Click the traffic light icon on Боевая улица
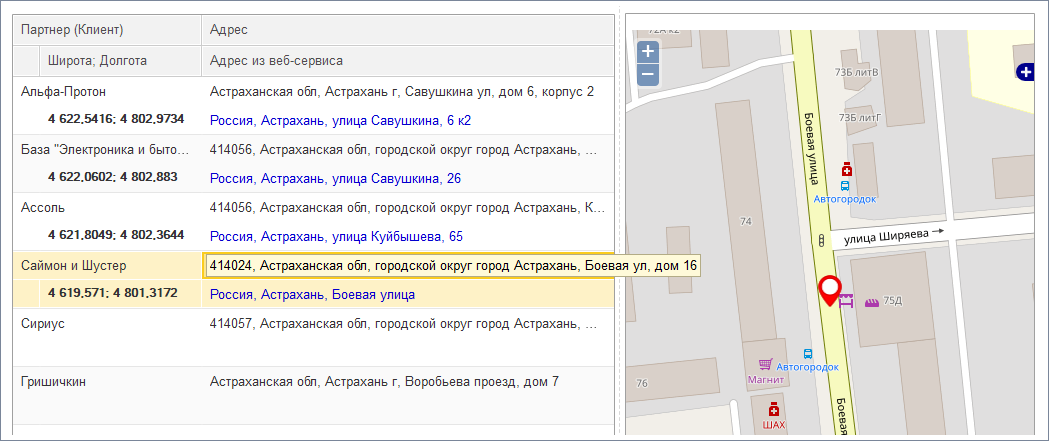Image resolution: width=1049 pixels, height=441 pixels. click(x=820, y=240)
